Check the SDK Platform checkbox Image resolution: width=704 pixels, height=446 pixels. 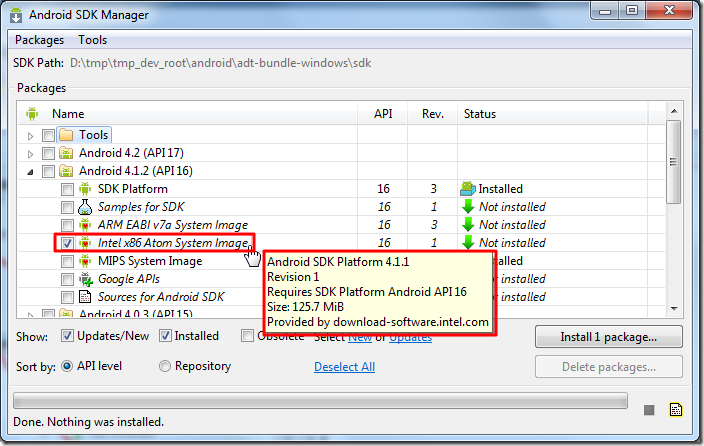click(67, 189)
